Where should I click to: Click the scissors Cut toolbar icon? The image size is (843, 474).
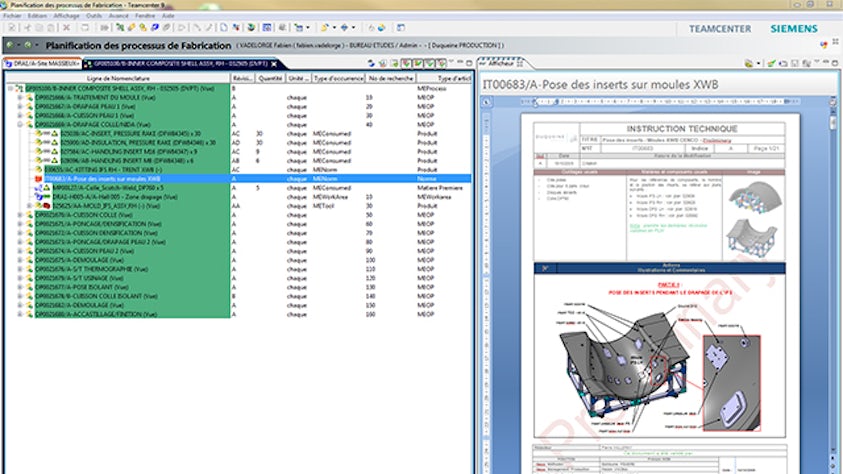tap(27, 28)
